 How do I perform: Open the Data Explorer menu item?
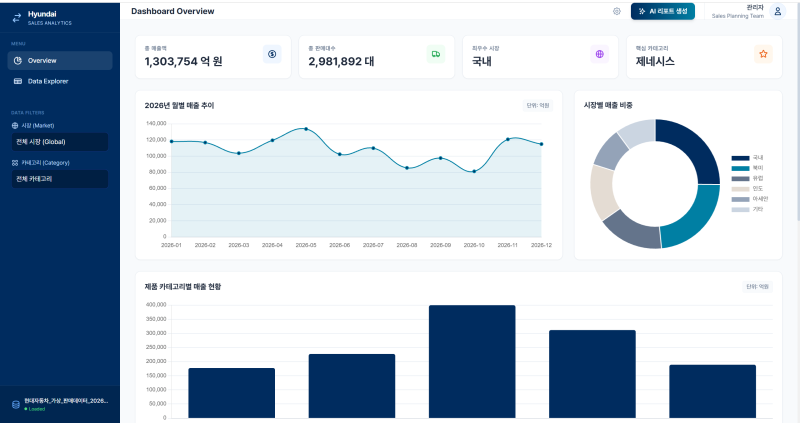click(60, 81)
